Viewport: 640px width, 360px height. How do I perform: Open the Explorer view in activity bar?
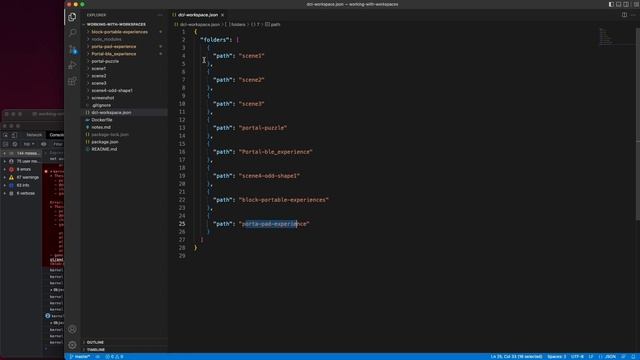click(x=72, y=17)
